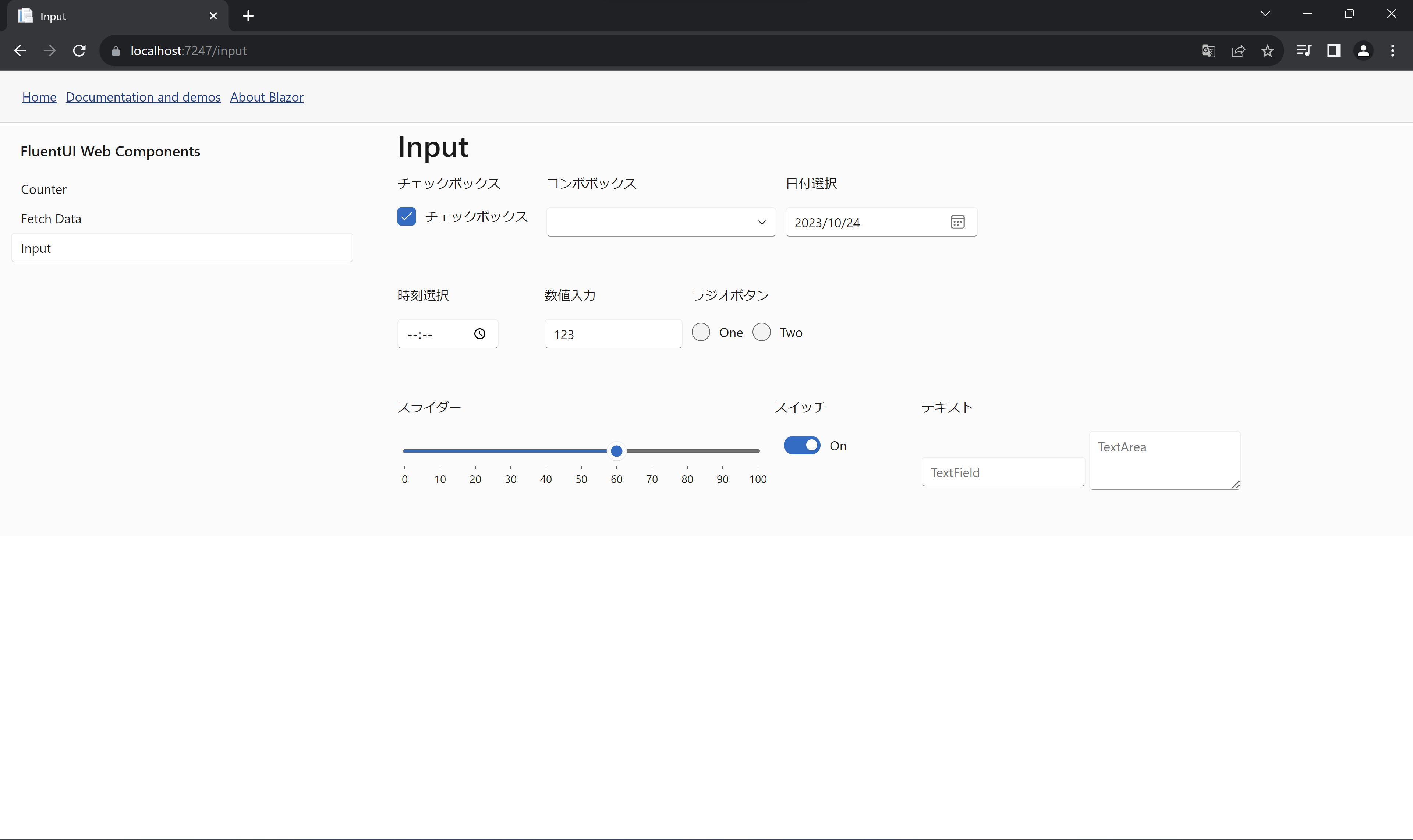View site info via lock icon

[x=116, y=51]
